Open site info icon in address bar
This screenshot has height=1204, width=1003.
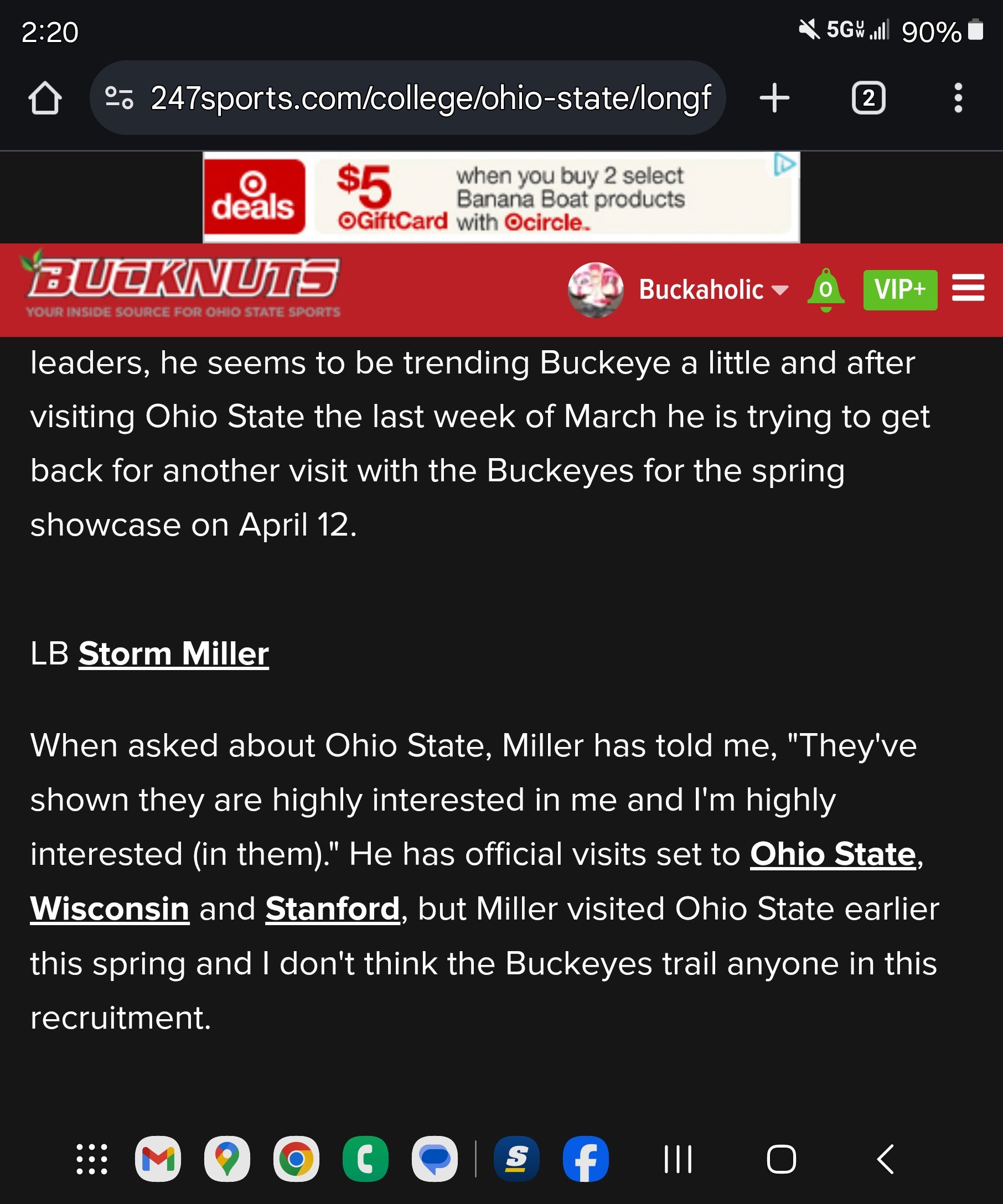[x=119, y=98]
